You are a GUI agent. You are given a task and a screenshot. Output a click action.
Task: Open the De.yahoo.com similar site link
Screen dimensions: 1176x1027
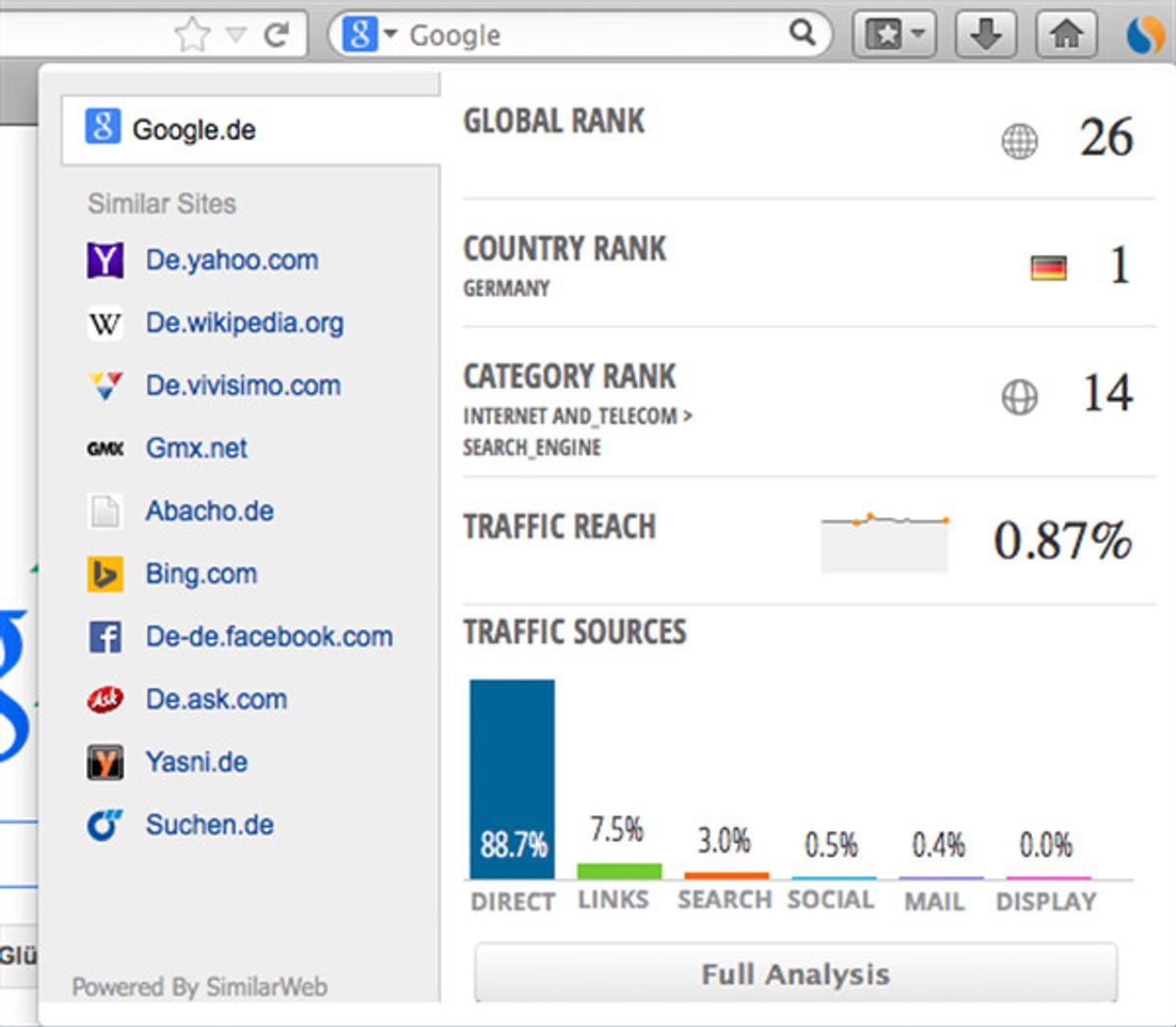click(232, 260)
